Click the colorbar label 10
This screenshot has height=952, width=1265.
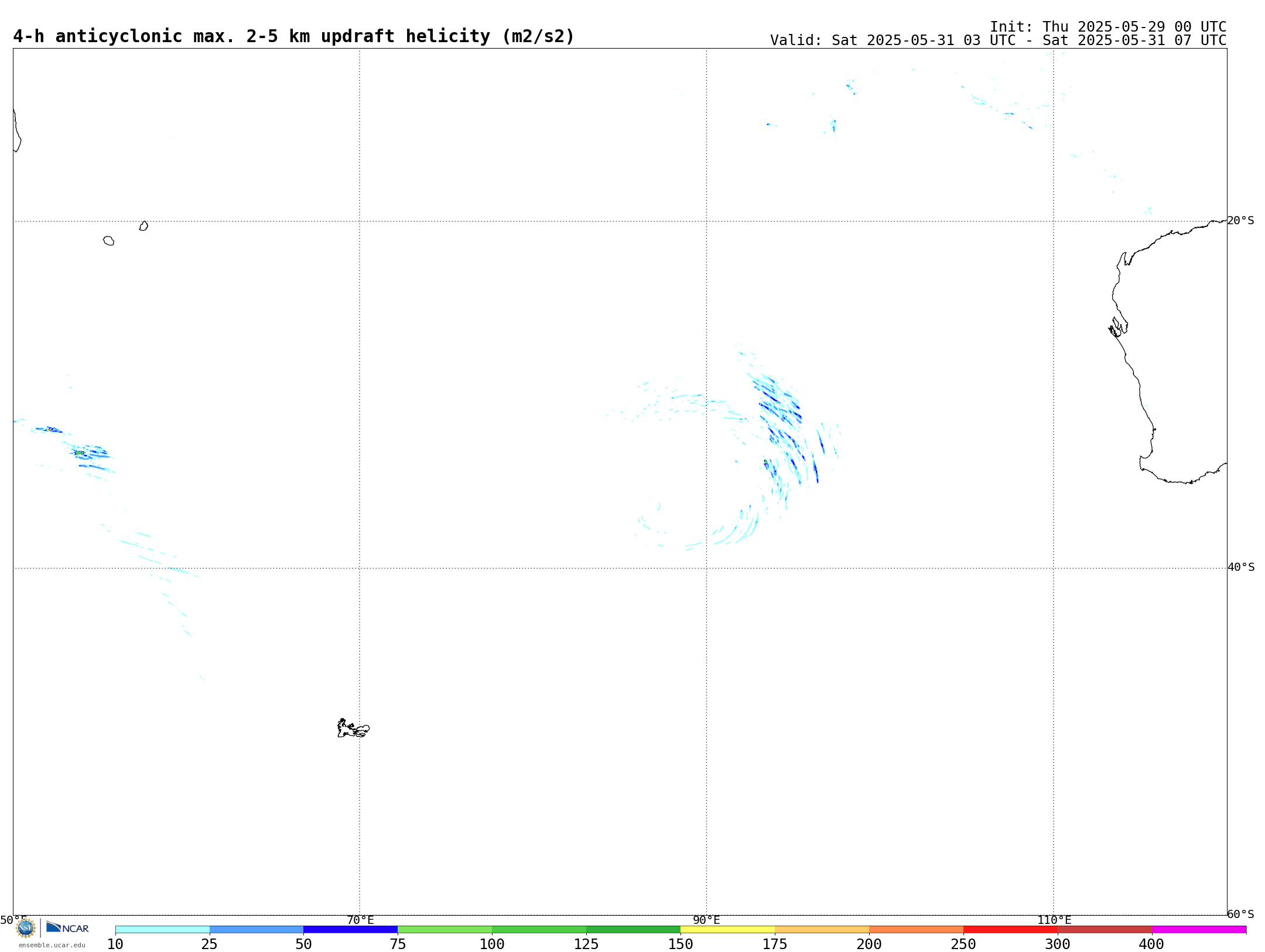(115, 944)
